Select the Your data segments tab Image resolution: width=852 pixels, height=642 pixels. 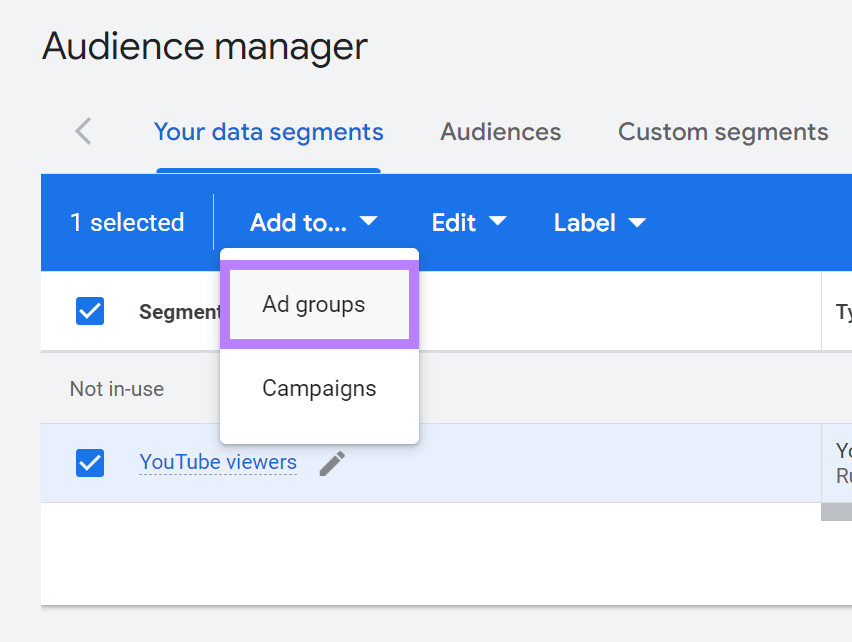[268, 131]
